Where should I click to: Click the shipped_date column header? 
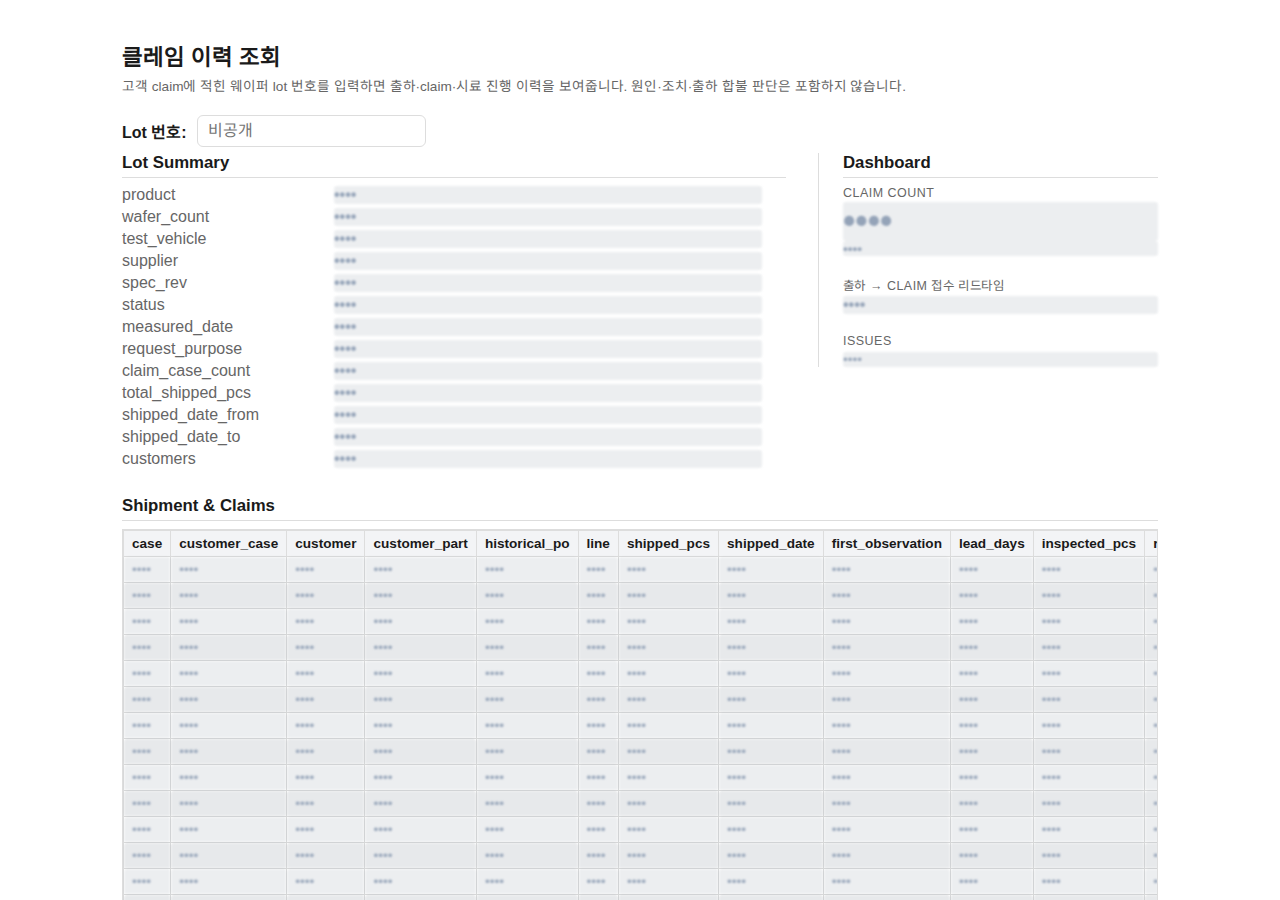click(771, 544)
